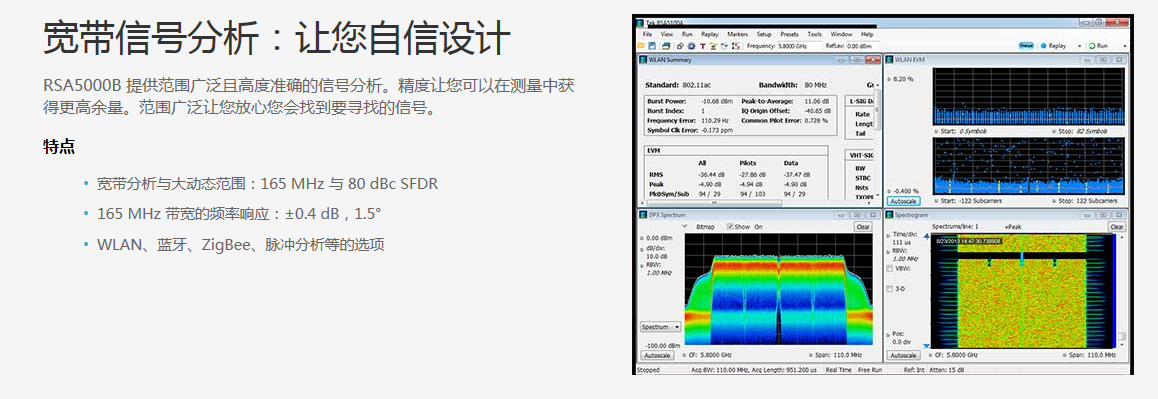
Task: Click the green circular Run icon
Action: click(1092, 46)
